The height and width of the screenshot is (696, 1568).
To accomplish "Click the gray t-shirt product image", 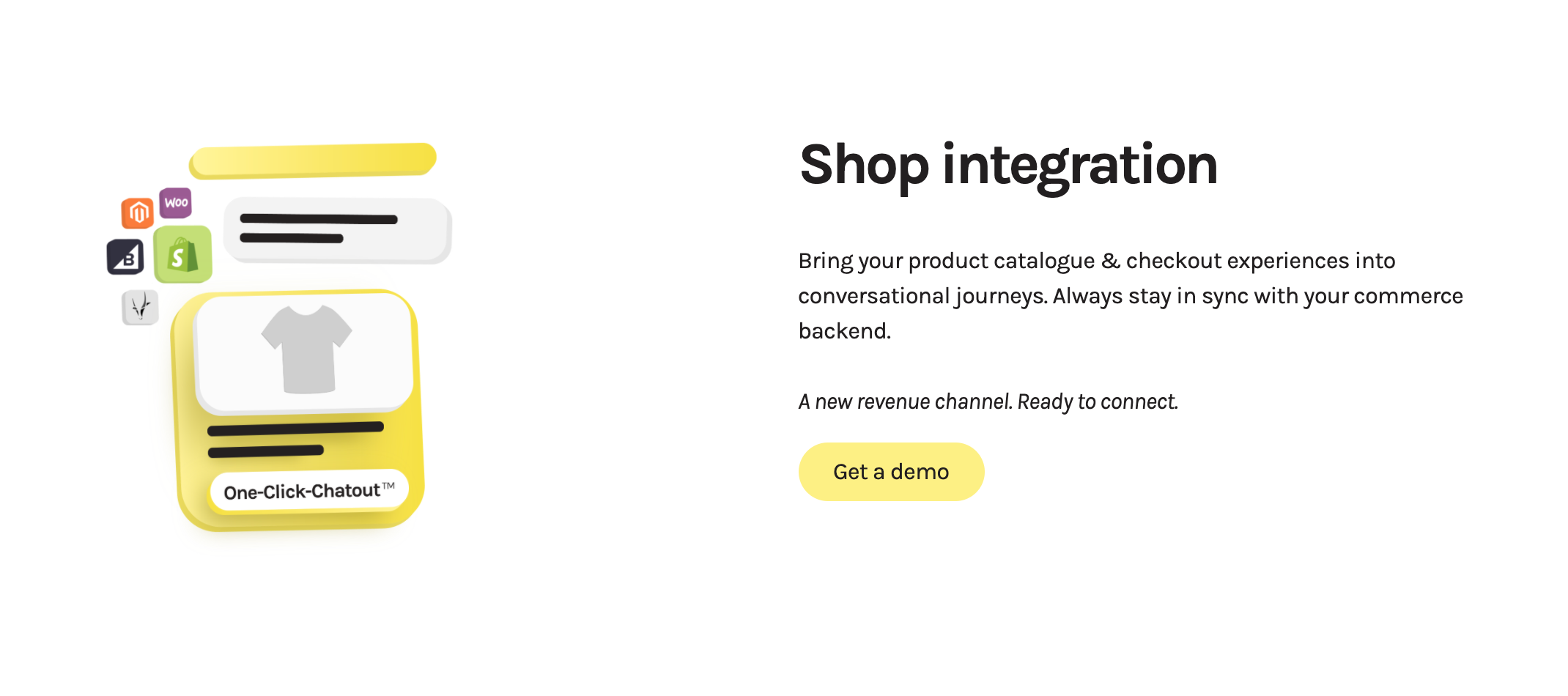I will click(306, 349).
